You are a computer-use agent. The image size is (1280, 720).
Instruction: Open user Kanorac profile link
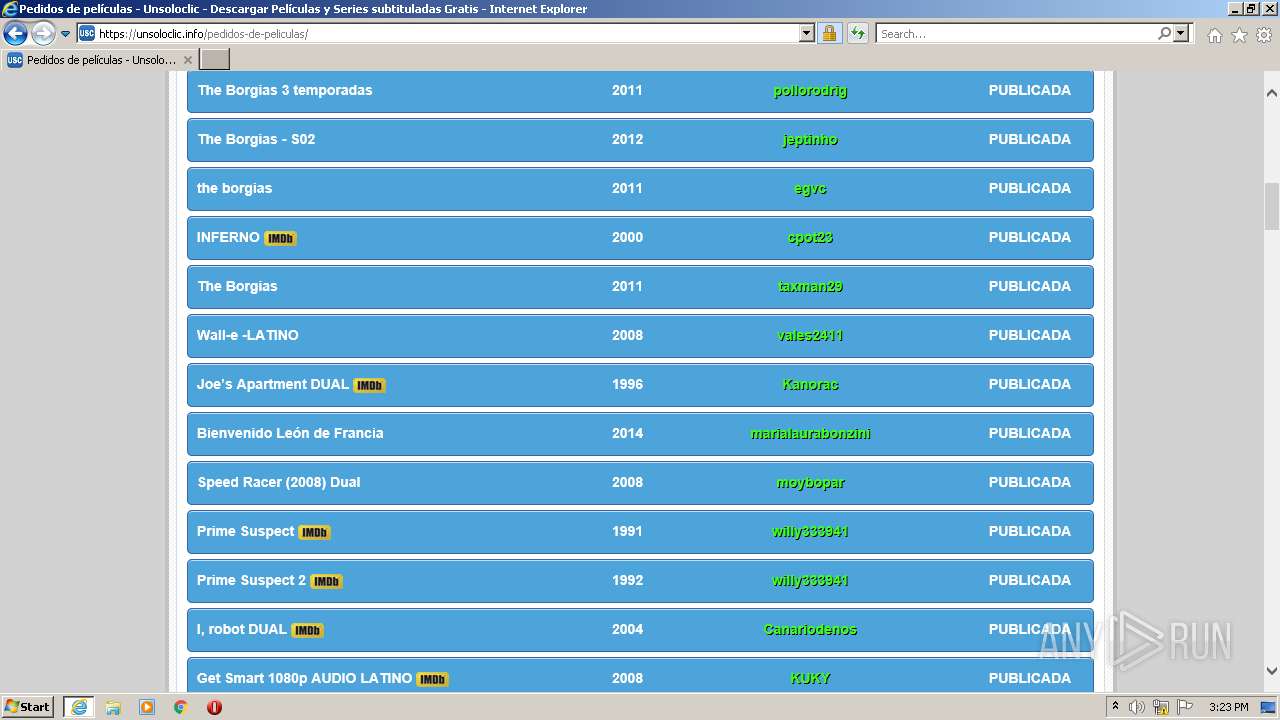(x=810, y=384)
